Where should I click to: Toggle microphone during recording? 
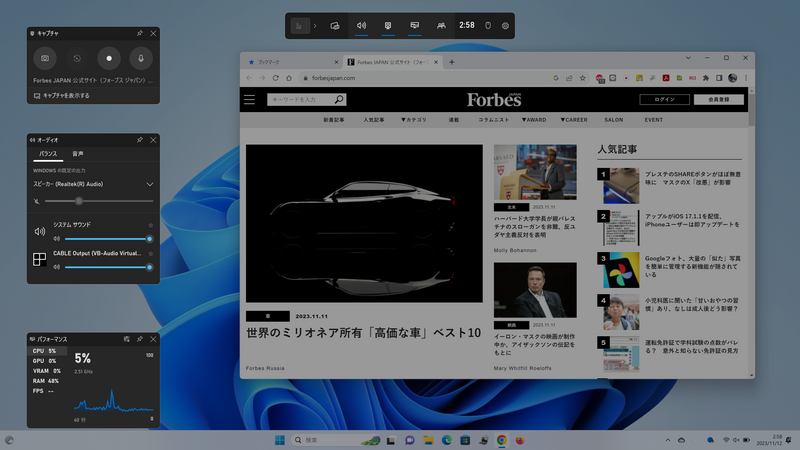click(141, 59)
